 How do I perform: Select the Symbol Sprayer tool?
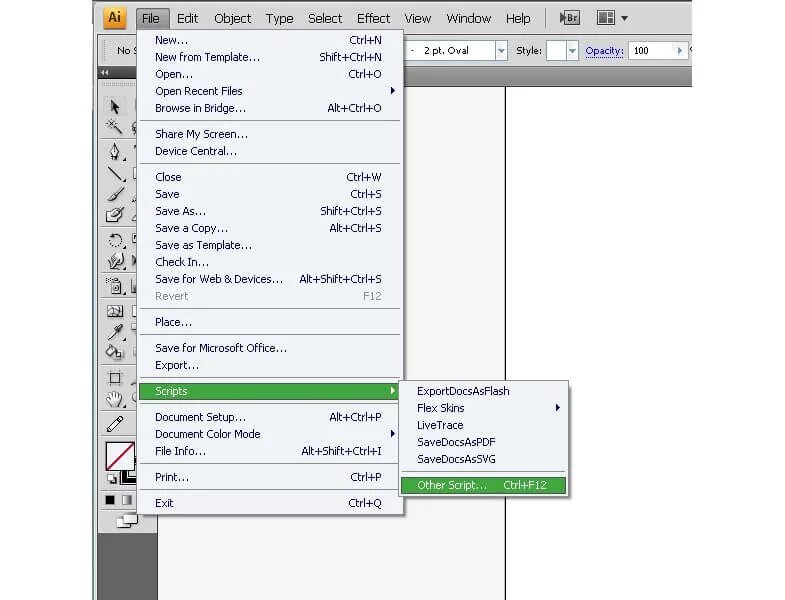pyautogui.click(x=115, y=286)
